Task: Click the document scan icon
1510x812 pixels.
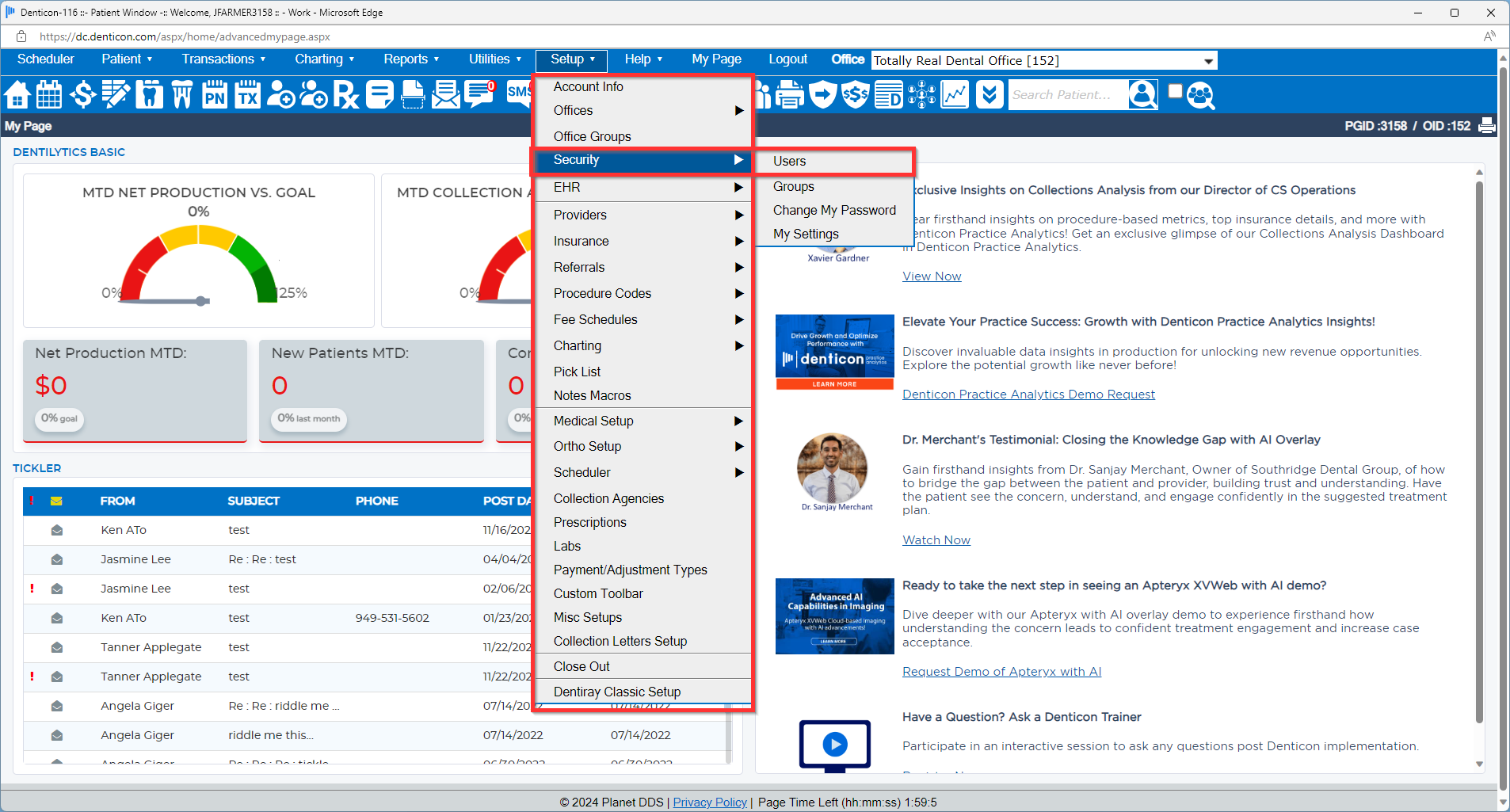Action: click(413, 95)
